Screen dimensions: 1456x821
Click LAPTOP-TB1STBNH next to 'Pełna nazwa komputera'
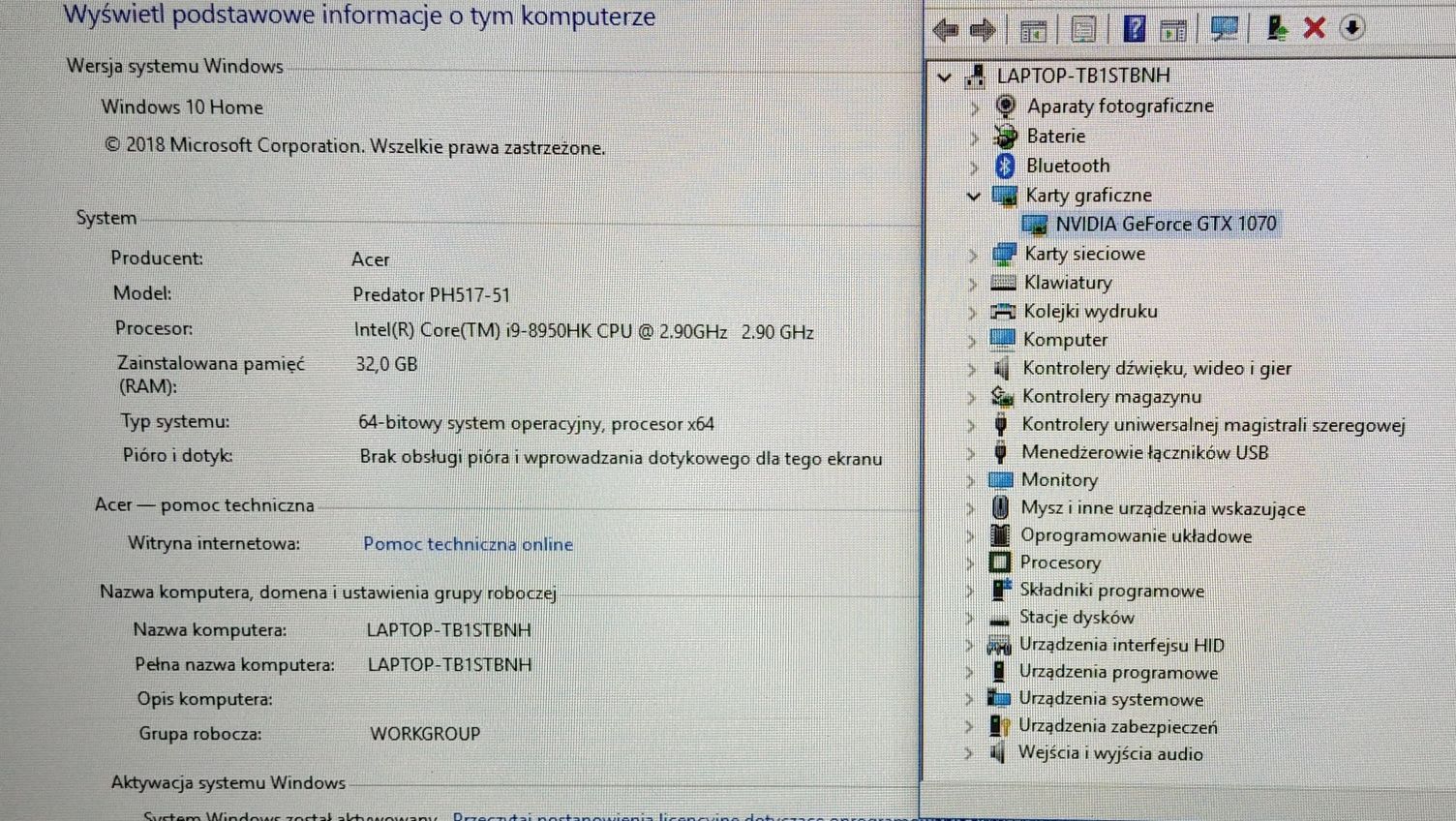[x=450, y=665]
